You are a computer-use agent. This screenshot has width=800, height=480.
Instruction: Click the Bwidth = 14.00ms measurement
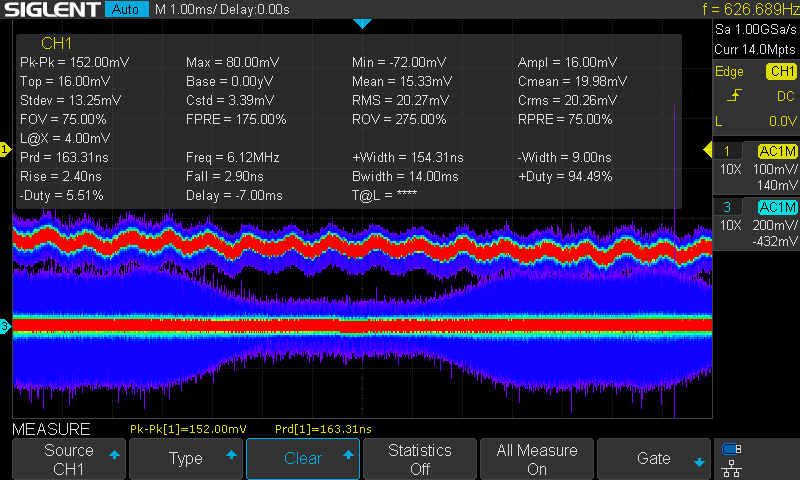pos(405,176)
